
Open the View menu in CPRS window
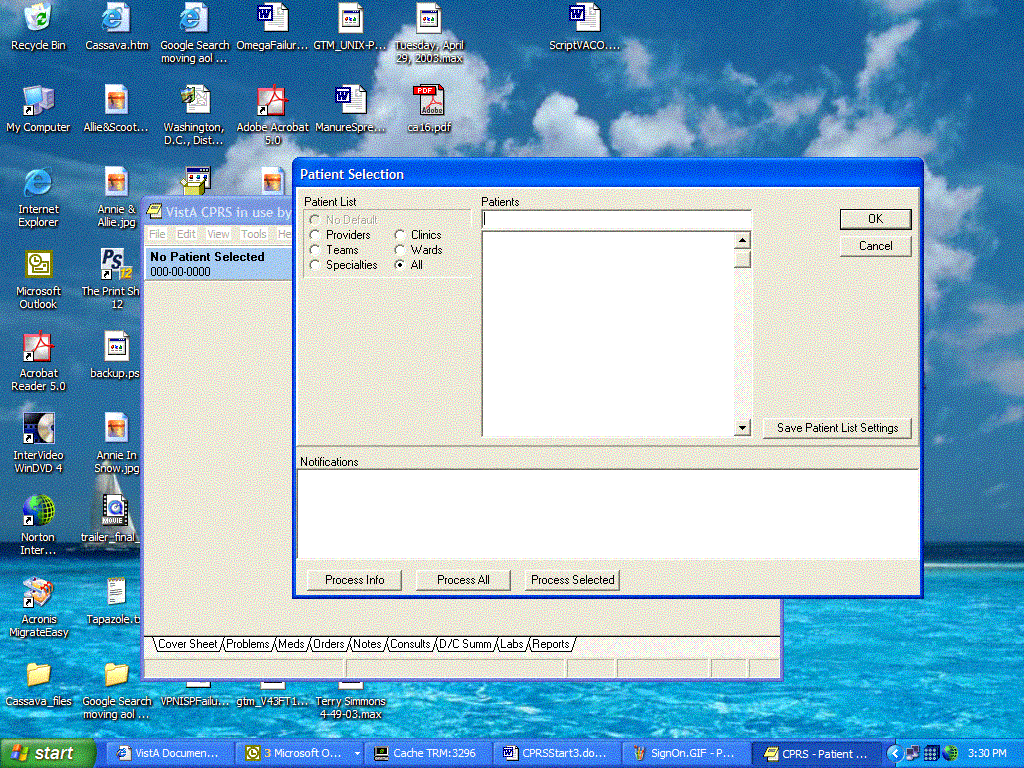pyautogui.click(x=217, y=234)
